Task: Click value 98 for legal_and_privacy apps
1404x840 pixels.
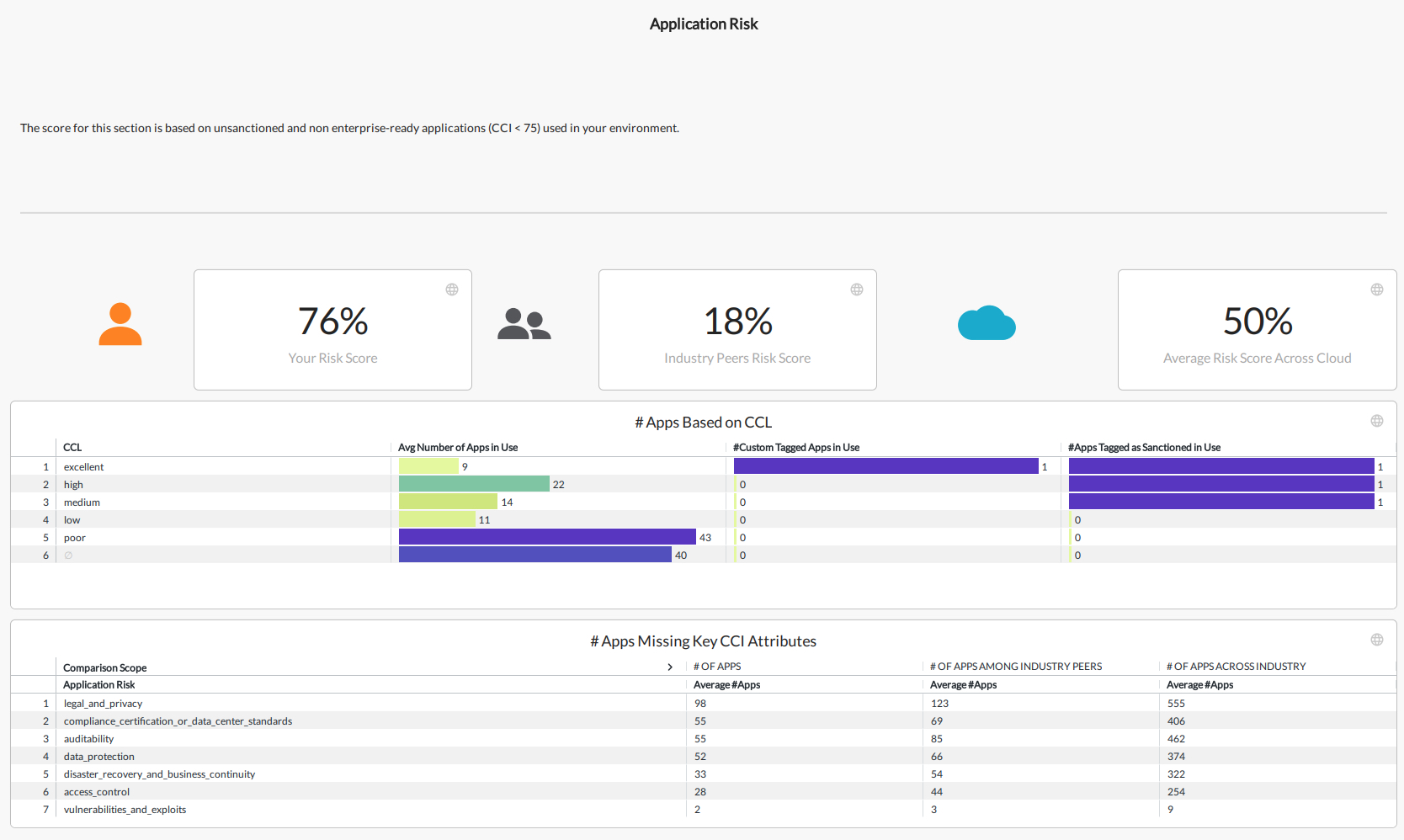Action: click(x=700, y=704)
